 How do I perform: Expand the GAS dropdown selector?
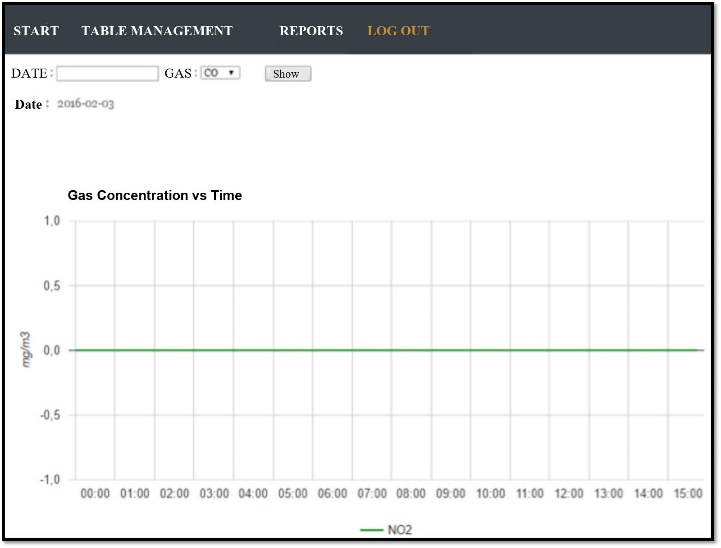pyautogui.click(x=220, y=73)
